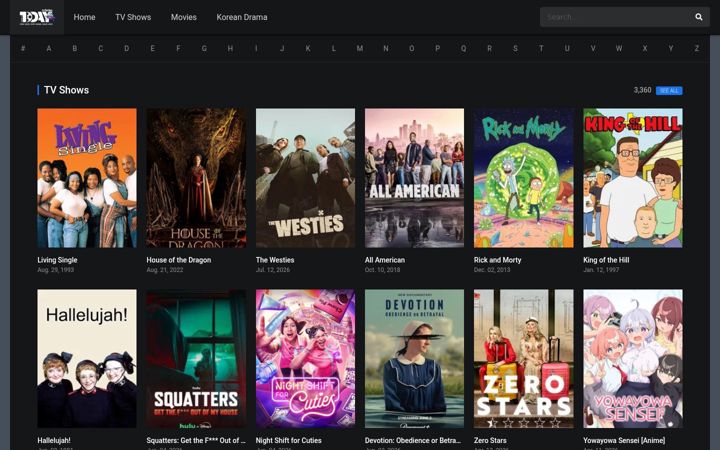Screen dimensions: 720x450
Task: Open the Living Single poster
Action: (x=87, y=178)
